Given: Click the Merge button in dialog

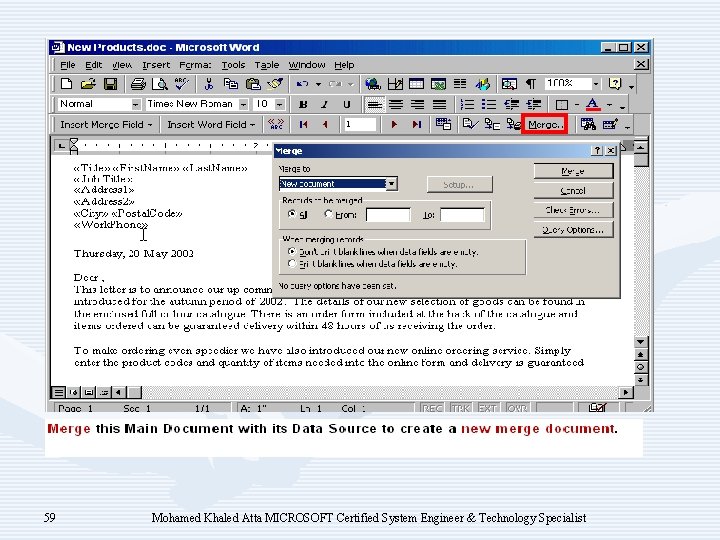Looking at the screenshot, I should (x=574, y=171).
